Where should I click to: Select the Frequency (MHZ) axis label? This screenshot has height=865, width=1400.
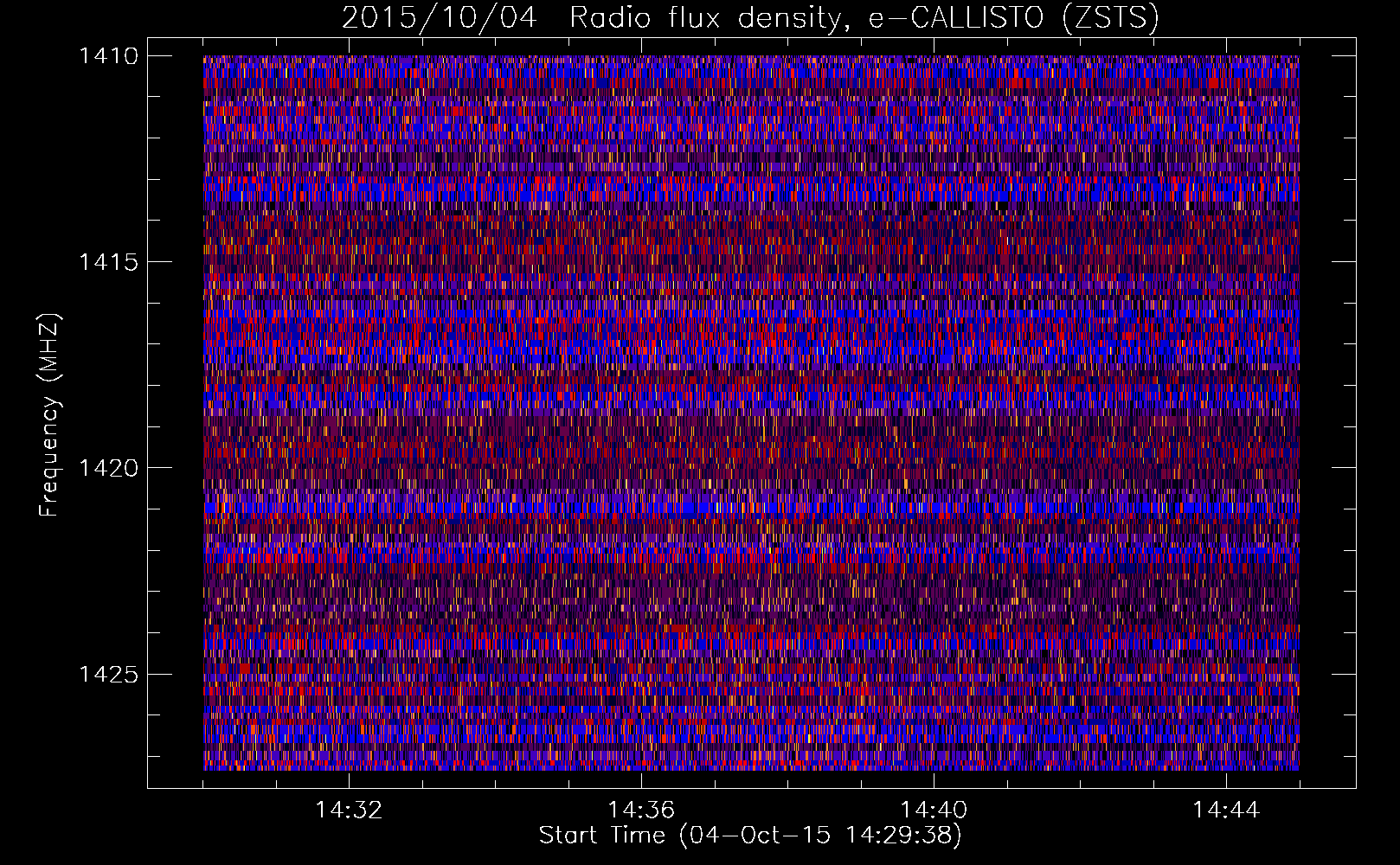pyautogui.click(x=50, y=415)
